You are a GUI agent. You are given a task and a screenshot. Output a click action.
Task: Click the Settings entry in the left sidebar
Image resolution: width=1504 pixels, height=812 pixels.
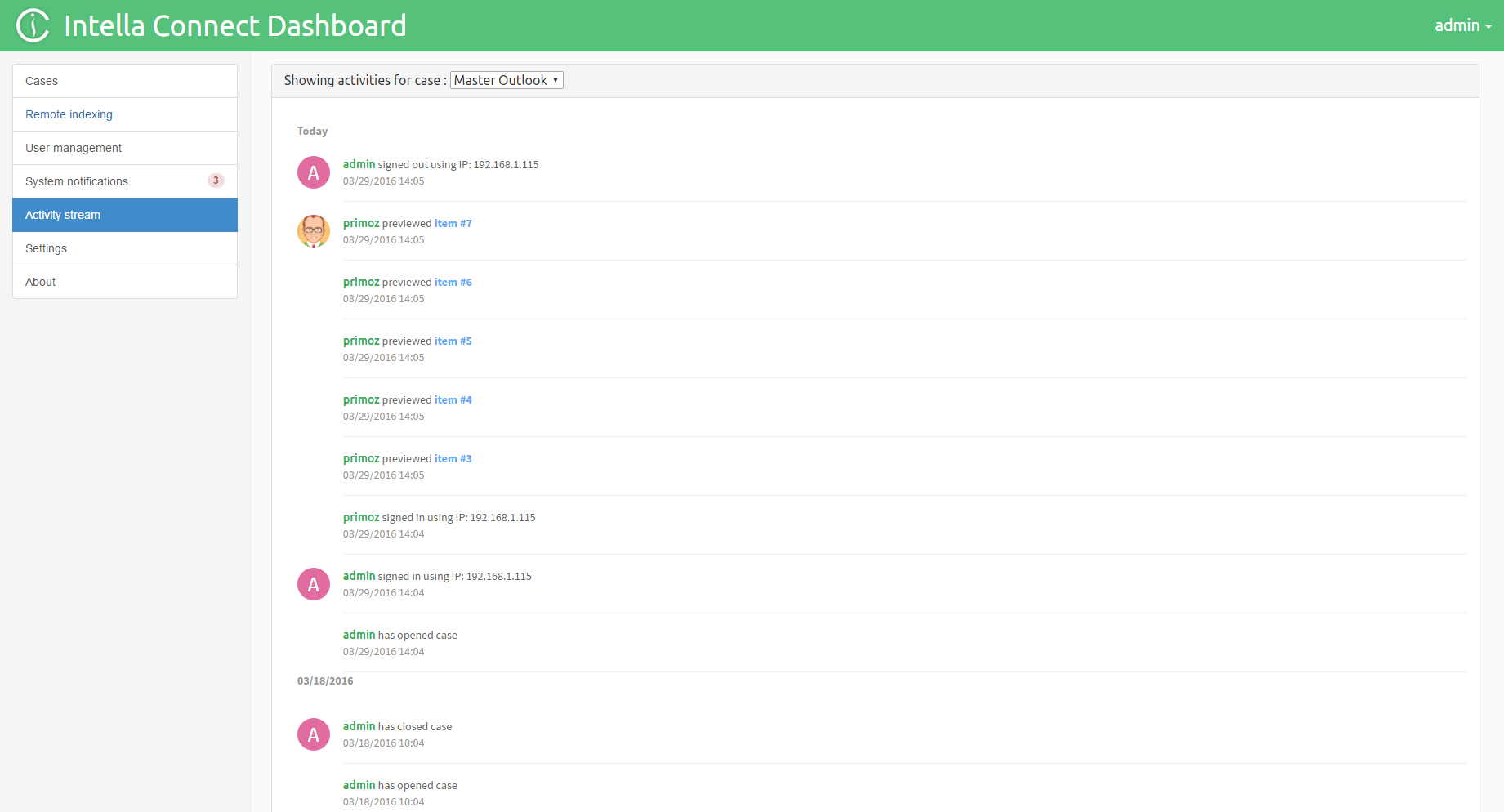pos(46,248)
